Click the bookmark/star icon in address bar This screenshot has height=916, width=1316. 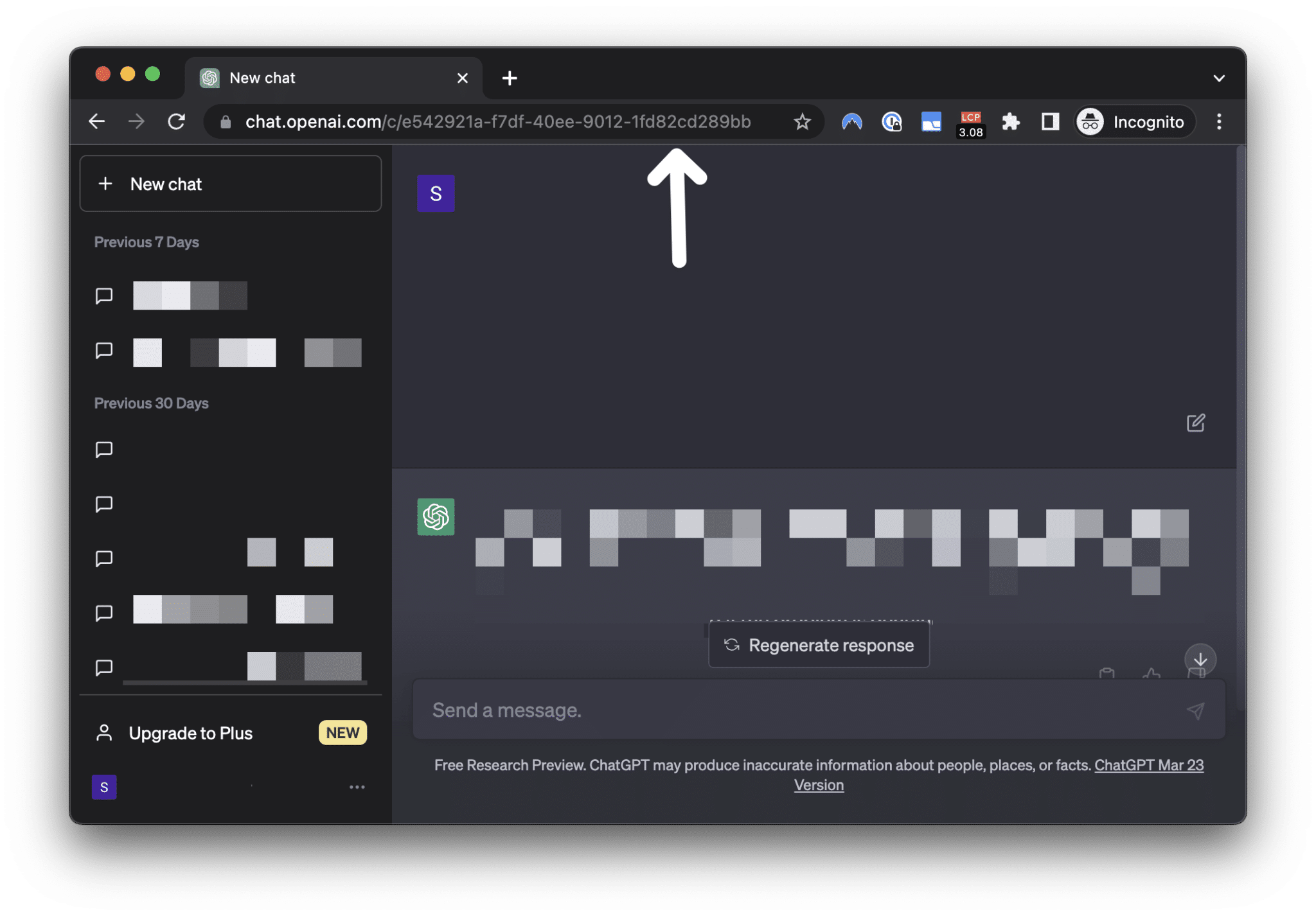(799, 123)
